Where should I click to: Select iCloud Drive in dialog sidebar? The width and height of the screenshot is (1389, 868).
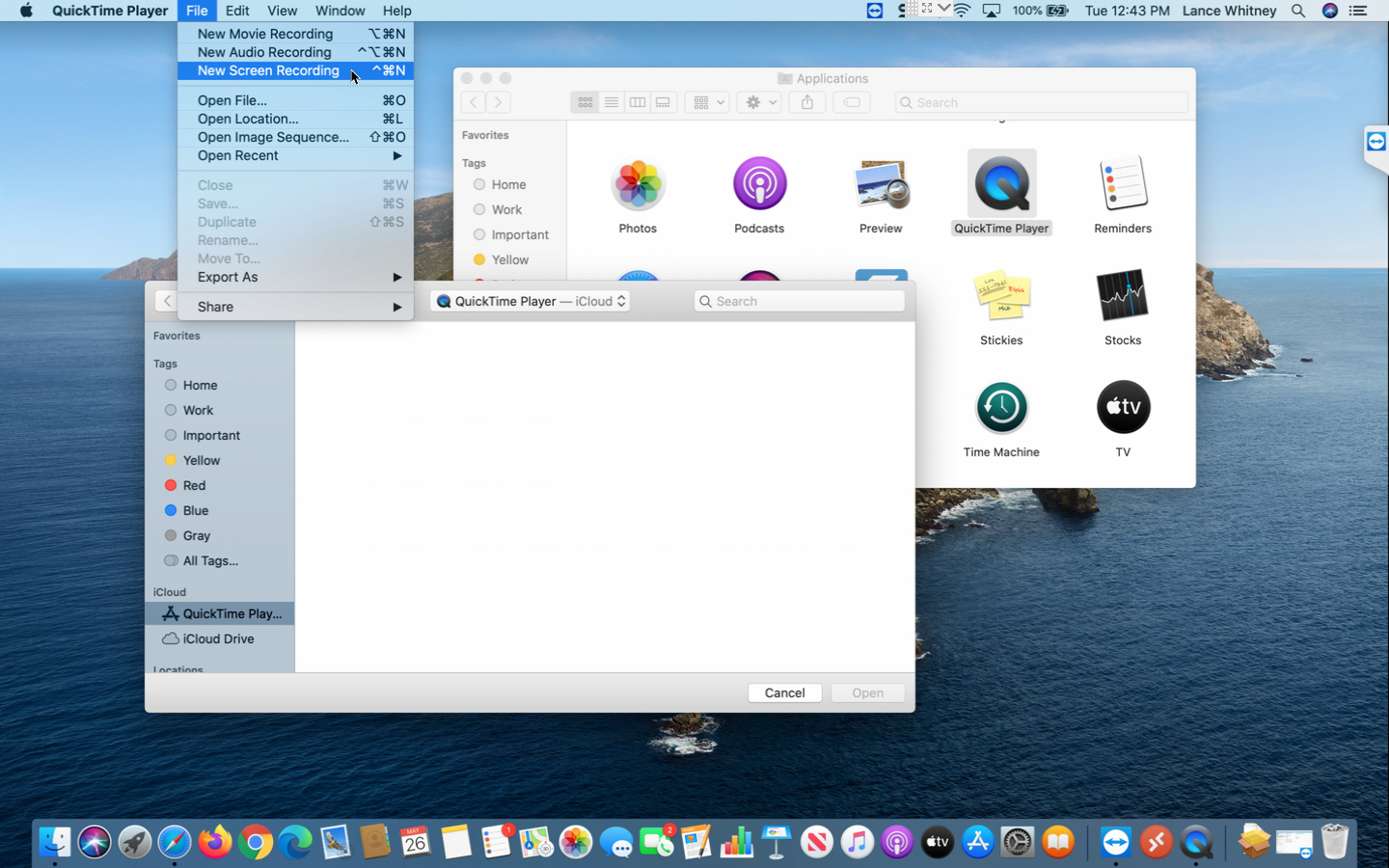click(218, 638)
